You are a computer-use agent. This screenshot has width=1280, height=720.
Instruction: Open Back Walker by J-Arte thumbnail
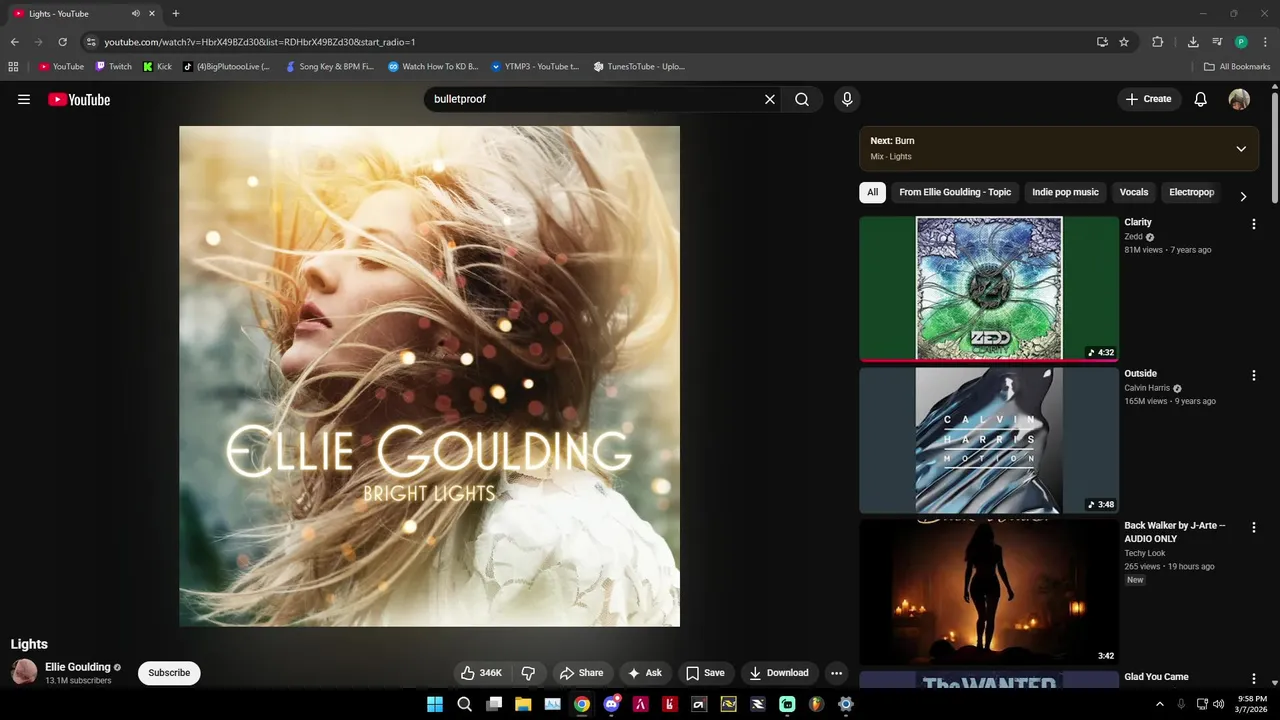[x=989, y=592]
